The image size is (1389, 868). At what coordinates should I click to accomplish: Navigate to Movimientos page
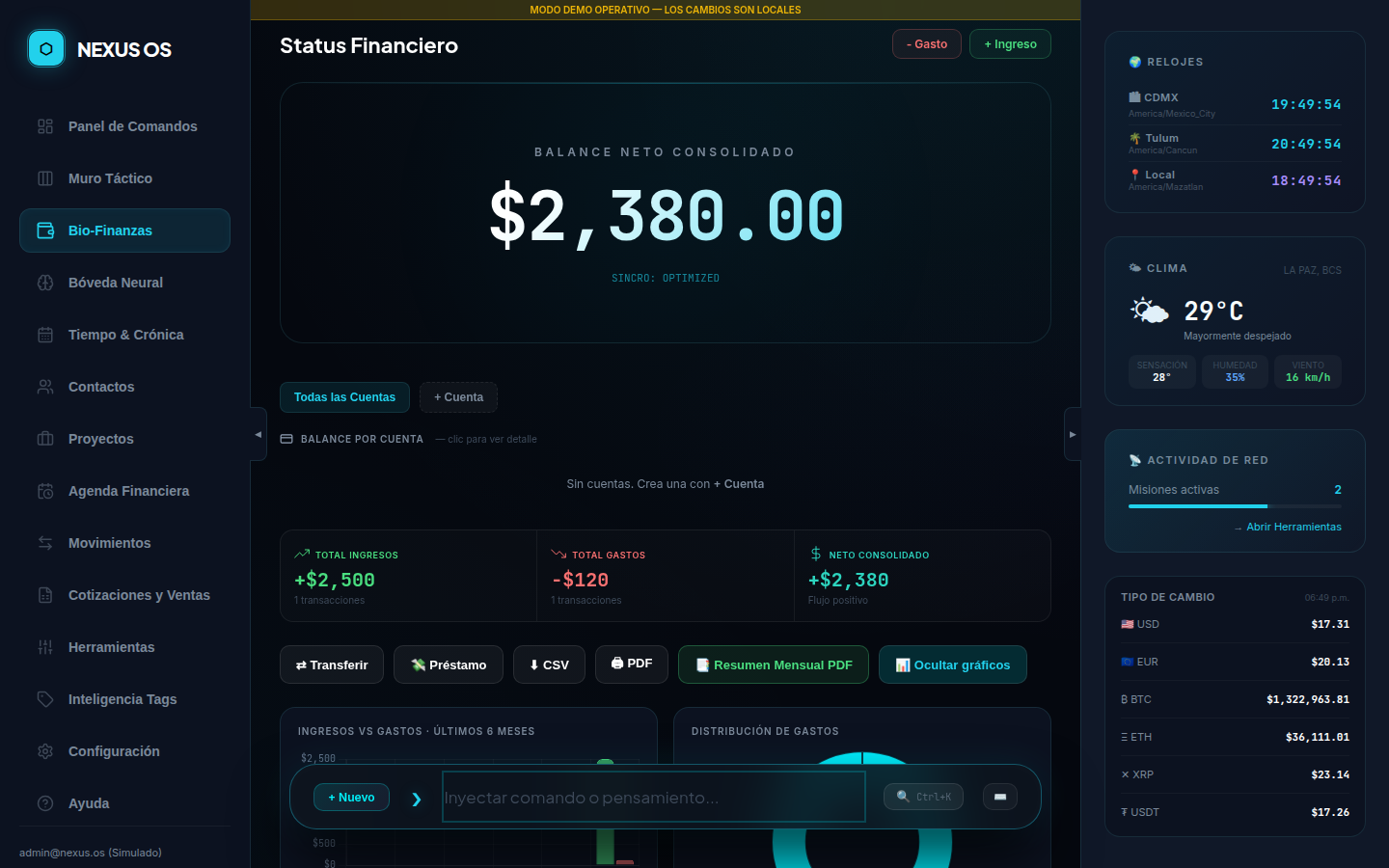tap(124, 543)
